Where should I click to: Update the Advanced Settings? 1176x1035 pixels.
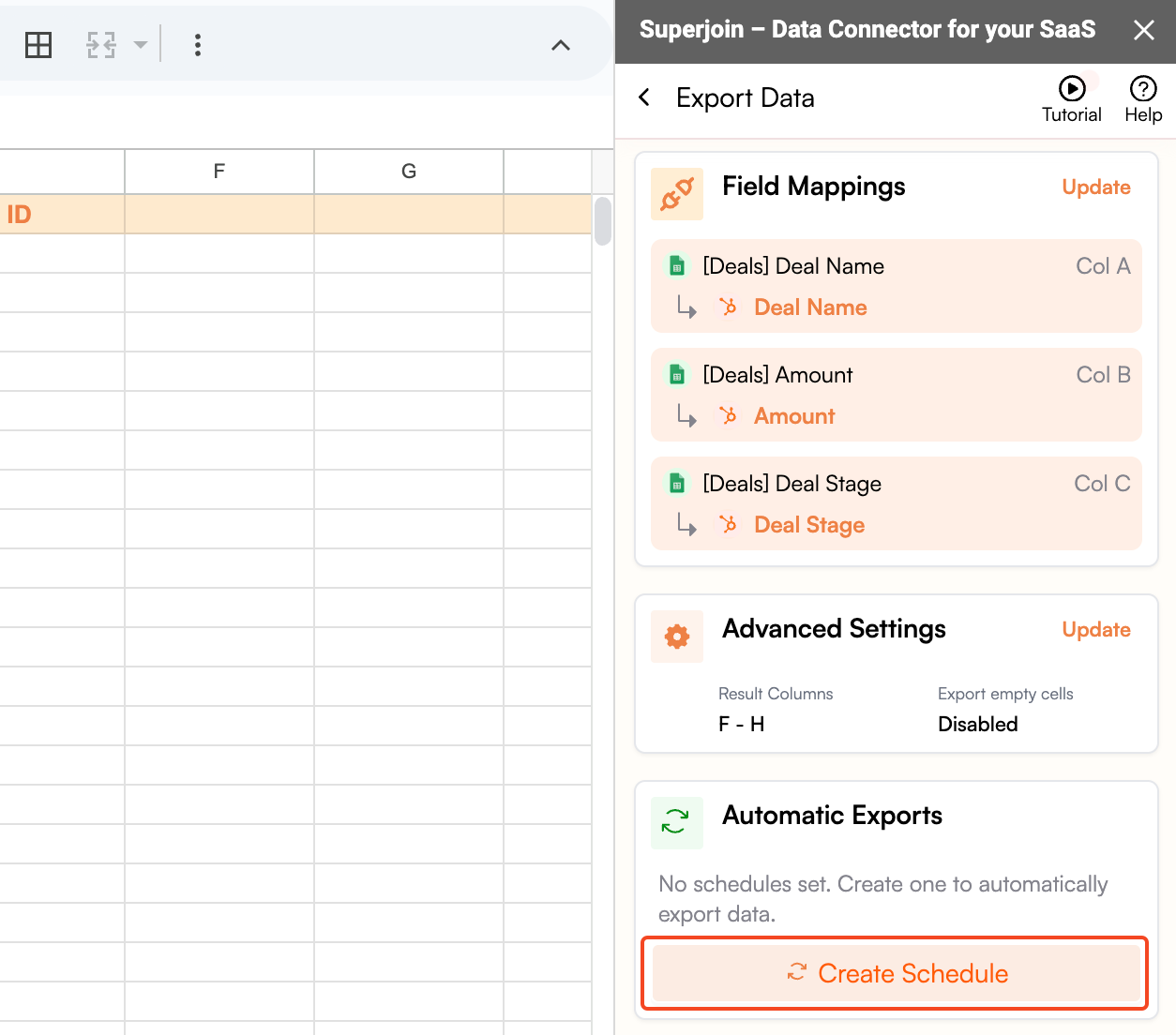click(x=1096, y=630)
